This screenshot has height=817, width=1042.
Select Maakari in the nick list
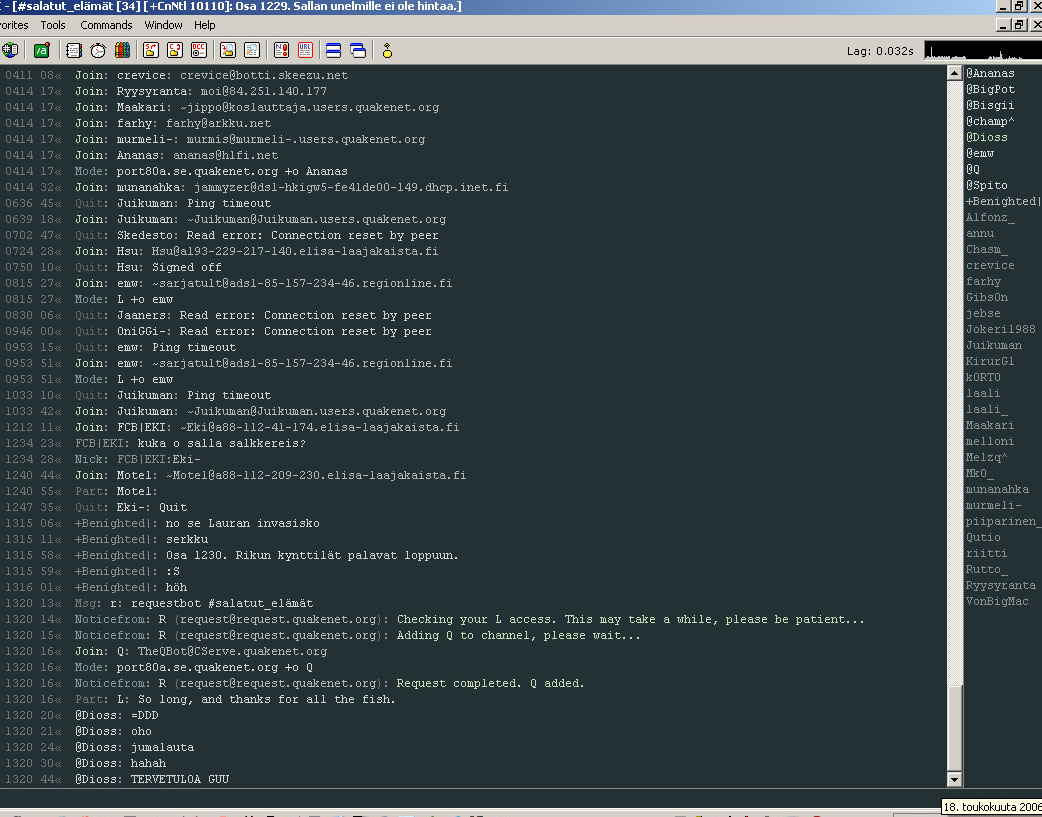click(x=990, y=425)
